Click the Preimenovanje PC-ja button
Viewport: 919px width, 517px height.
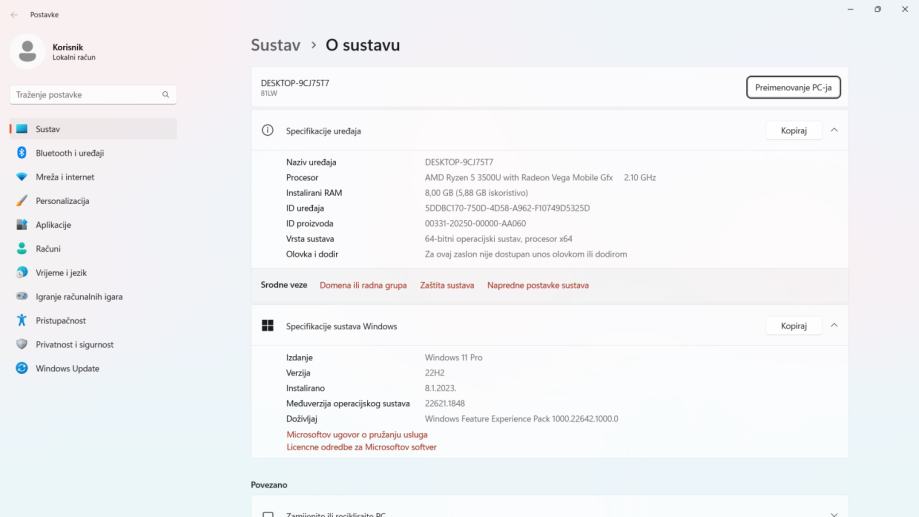point(793,88)
